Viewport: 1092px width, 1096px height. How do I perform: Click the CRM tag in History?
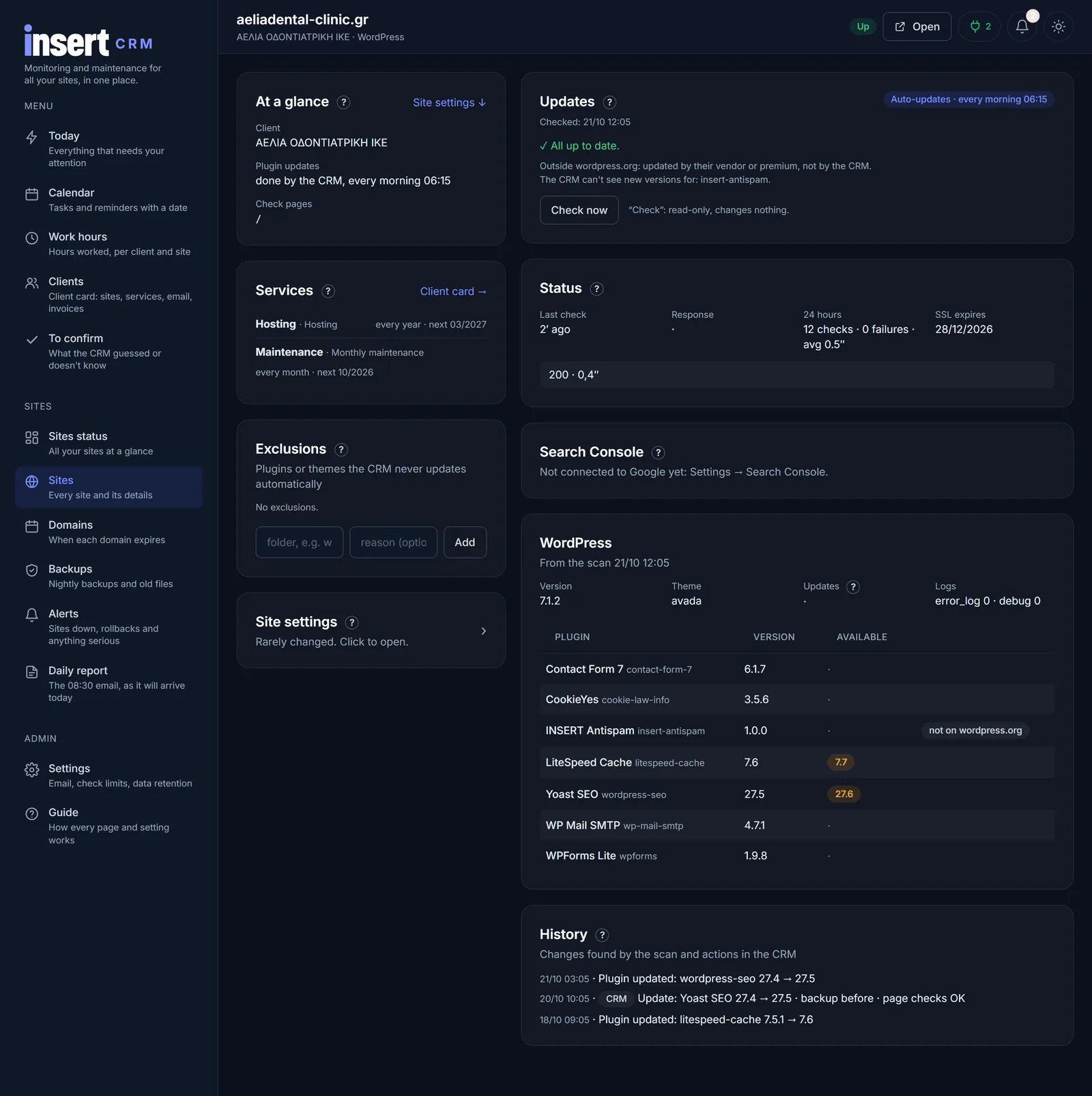(x=616, y=999)
